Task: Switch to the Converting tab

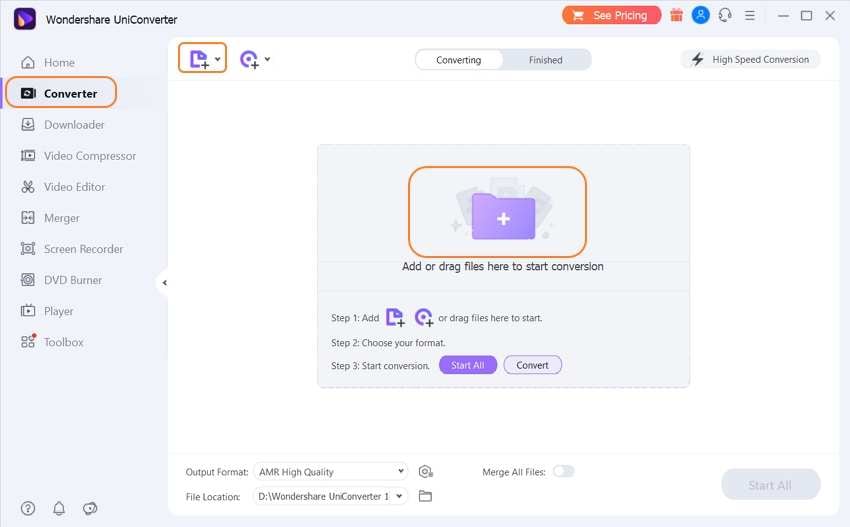Action: [459, 60]
